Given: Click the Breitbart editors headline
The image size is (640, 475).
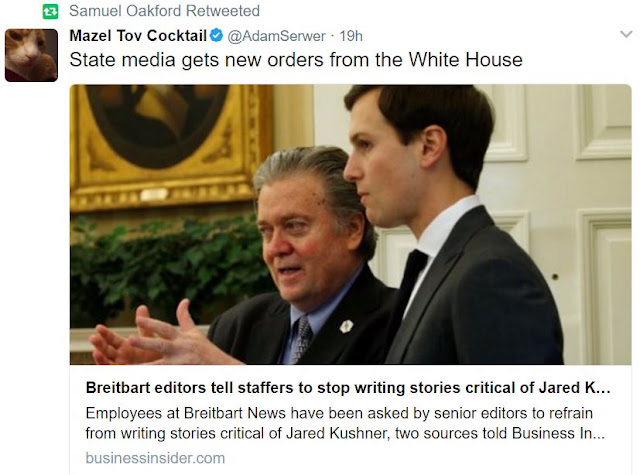Looking at the screenshot, I should point(348,388).
